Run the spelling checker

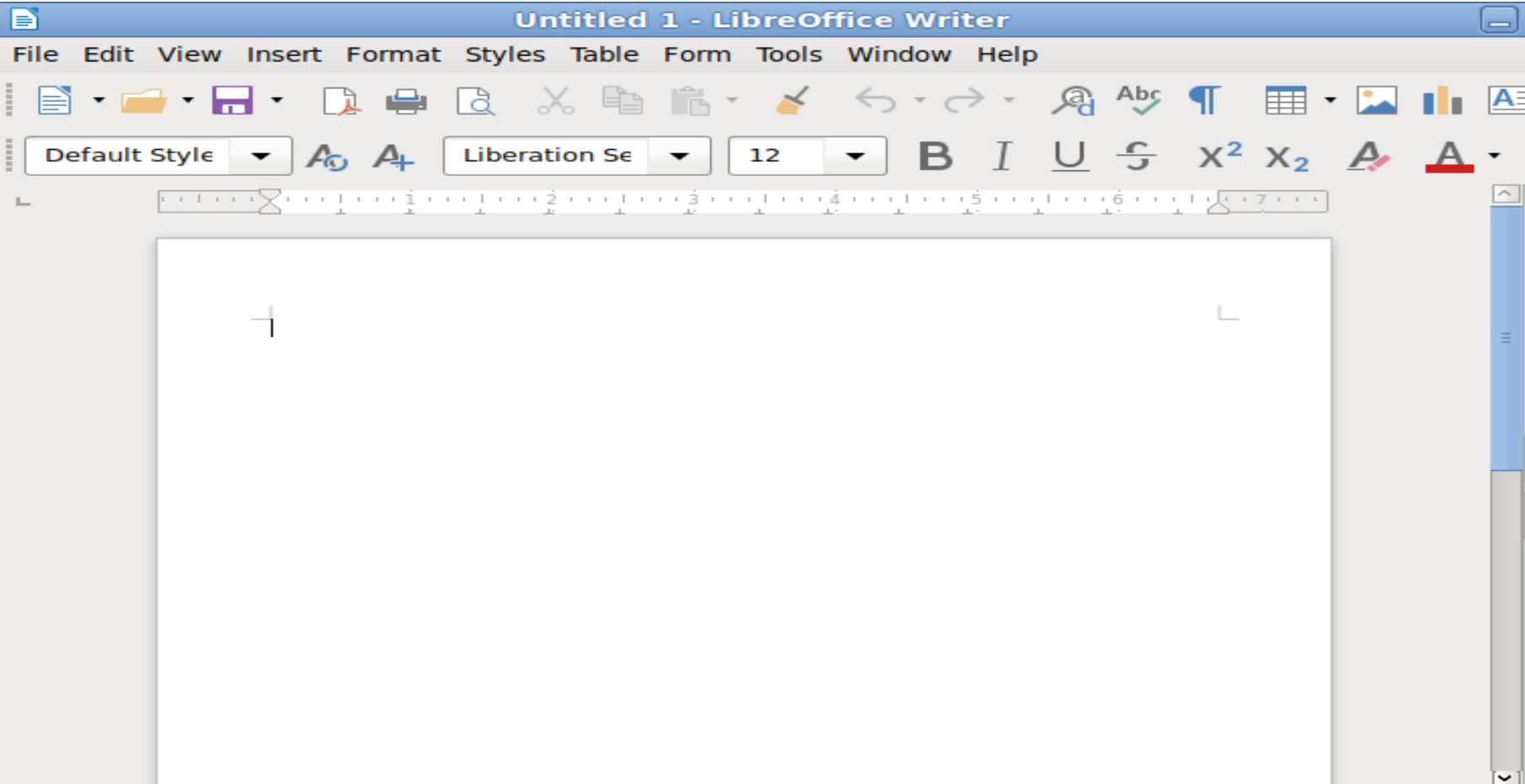pos(1138,100)
